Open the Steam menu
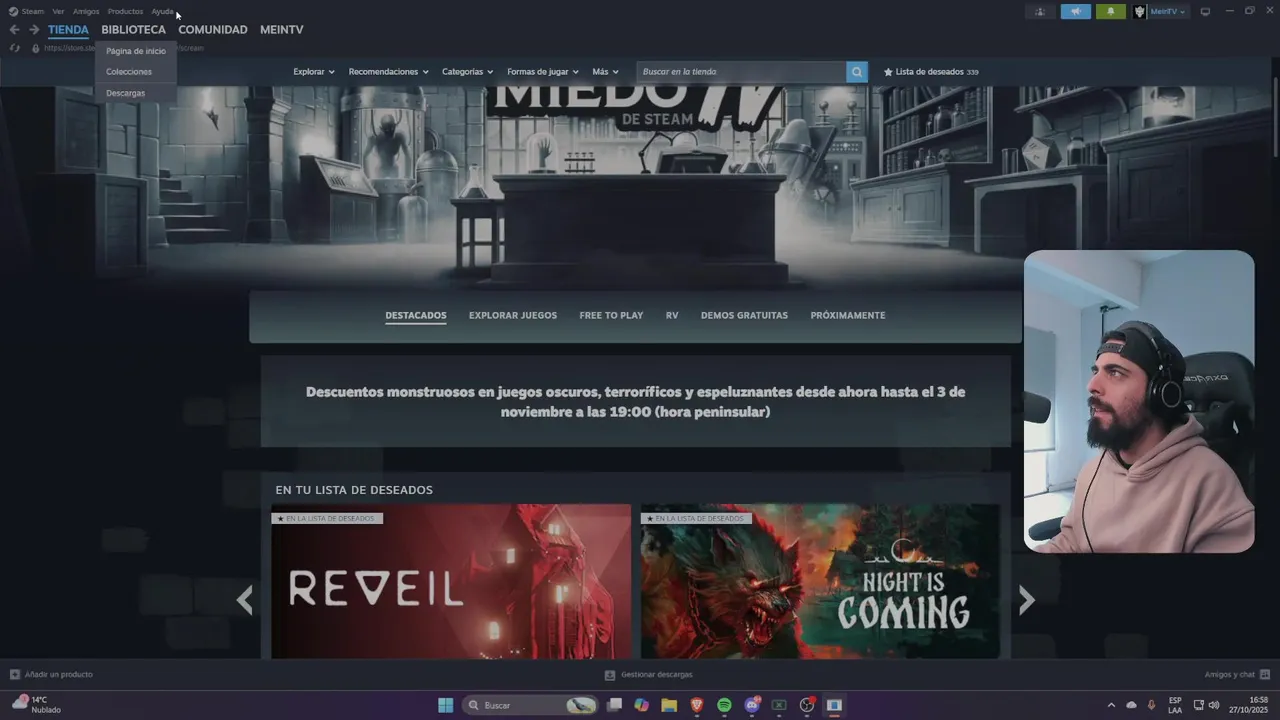 pos(33,11)
